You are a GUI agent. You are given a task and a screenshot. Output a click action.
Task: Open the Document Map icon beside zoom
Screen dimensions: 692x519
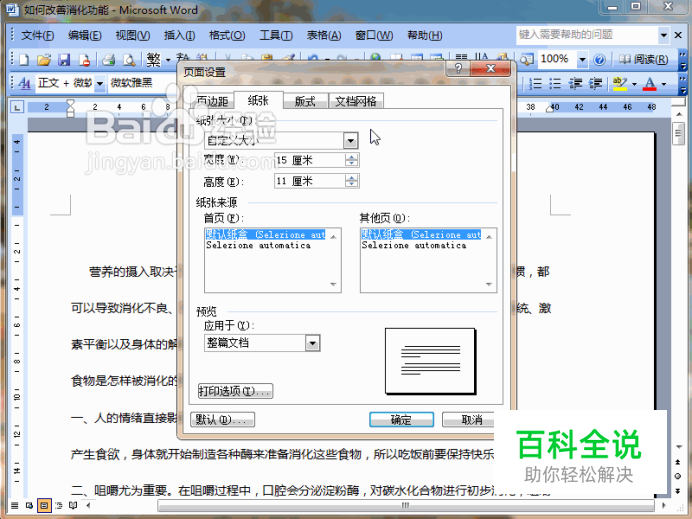pyautogui.click(x=527, y=59)
